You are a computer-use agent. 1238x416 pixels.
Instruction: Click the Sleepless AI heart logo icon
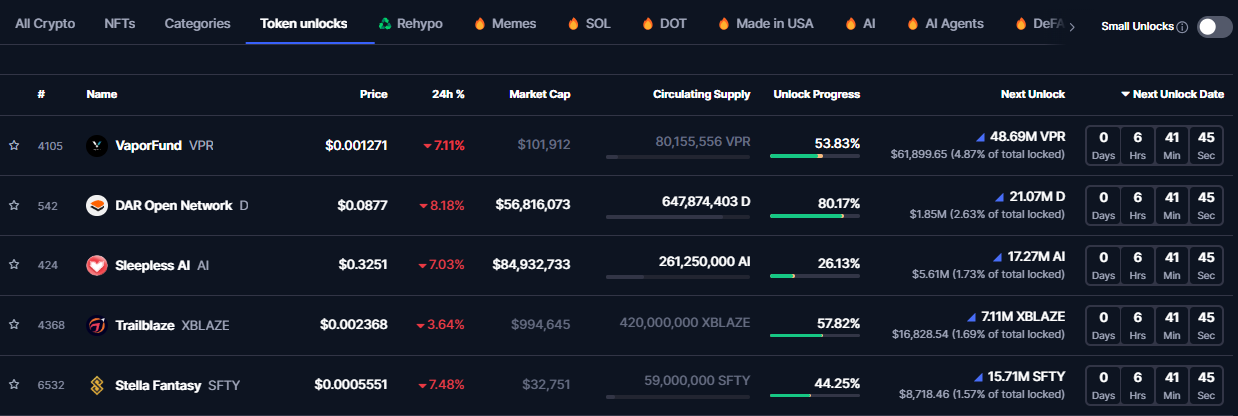coord(97,266)
